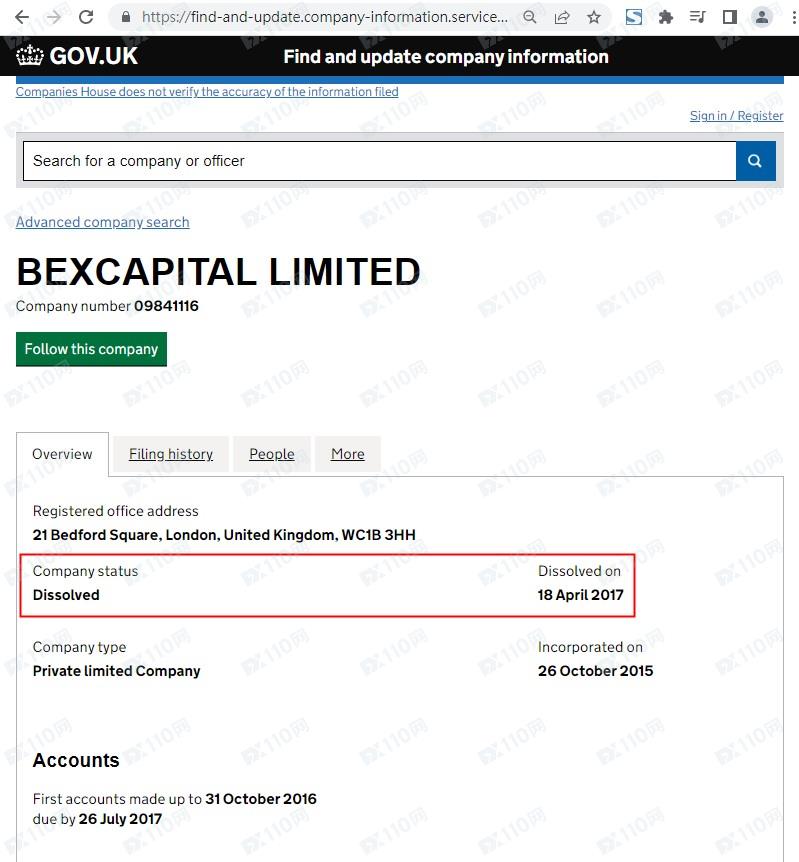Bookmark this page with the star icon

tap(594, 17)
